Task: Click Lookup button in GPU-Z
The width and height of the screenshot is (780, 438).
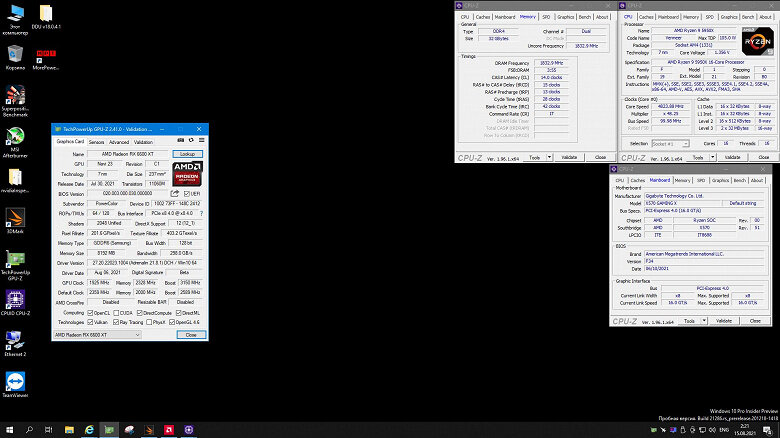Action: point(188,154)
